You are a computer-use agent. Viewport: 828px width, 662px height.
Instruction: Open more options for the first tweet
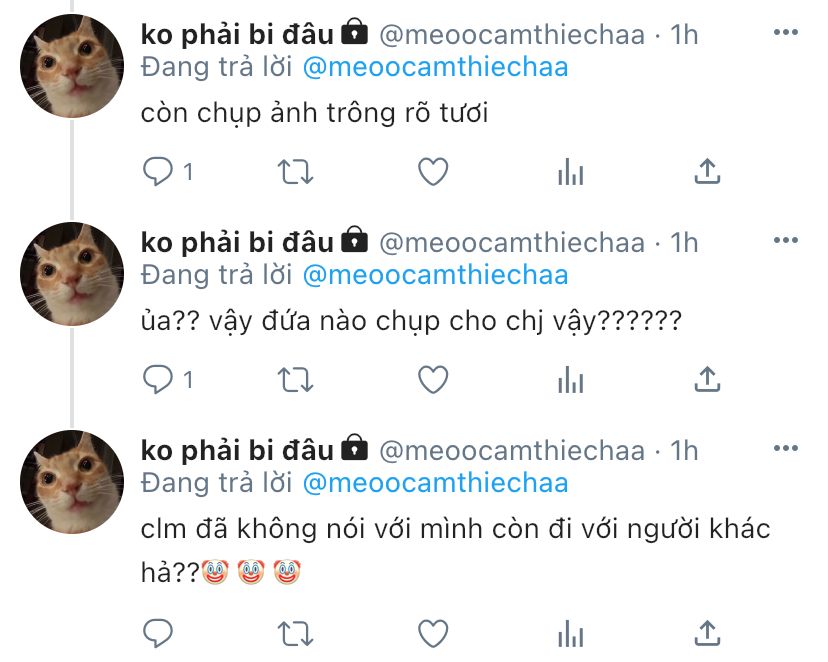[x=786, y=32]
